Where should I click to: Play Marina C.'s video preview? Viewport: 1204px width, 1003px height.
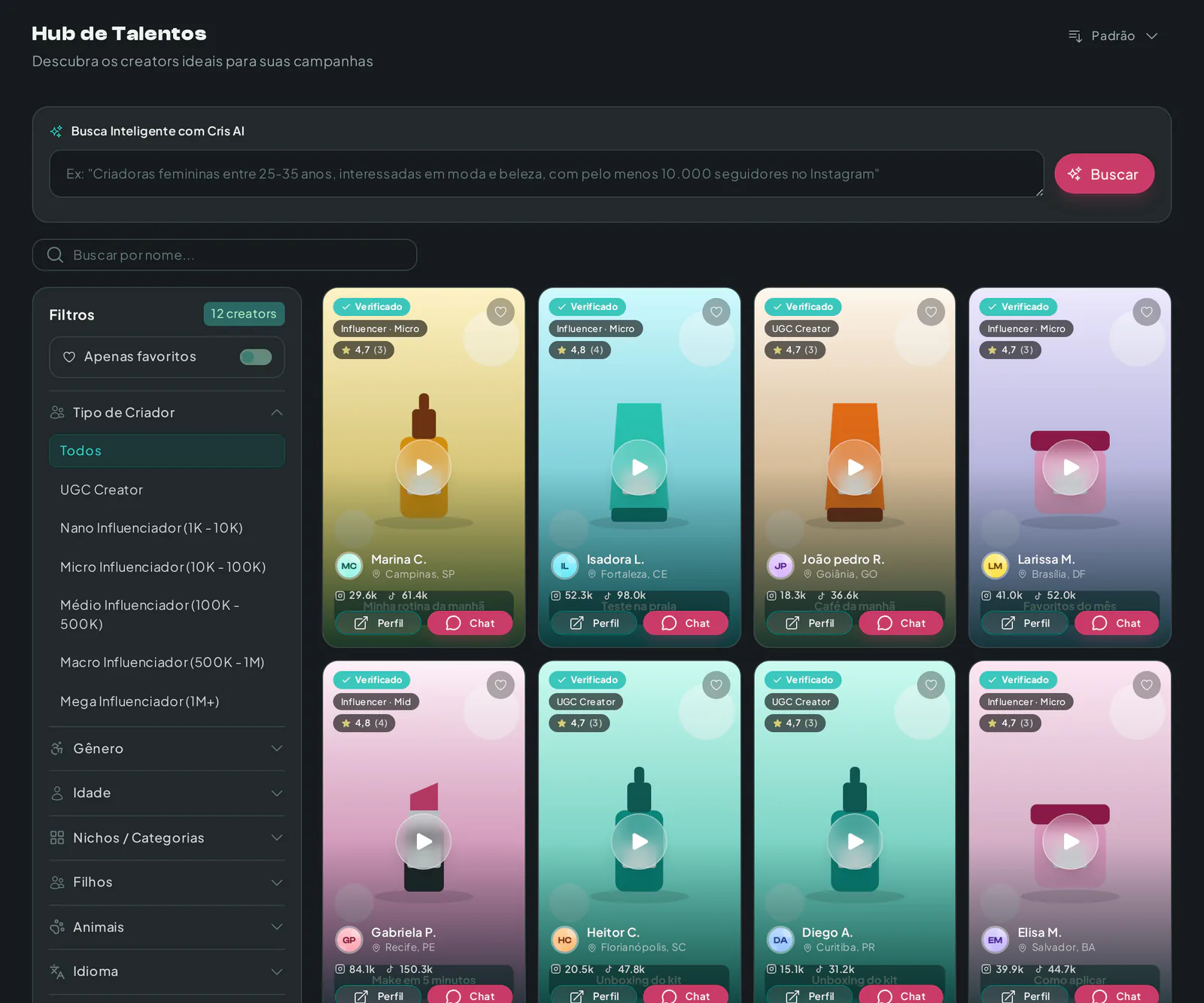[x=424, y=467]
